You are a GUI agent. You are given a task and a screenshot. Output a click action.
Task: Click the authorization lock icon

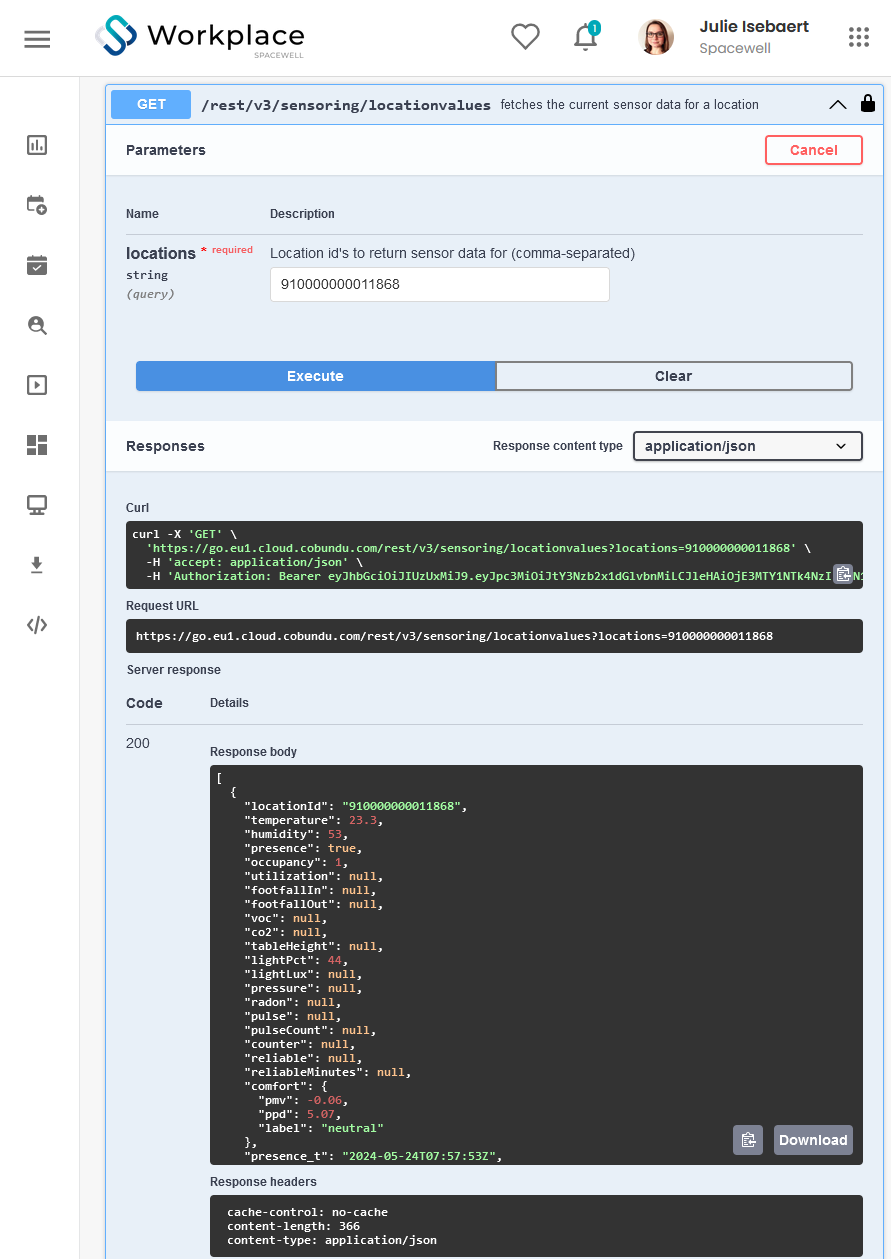click(x=868, y=103)
